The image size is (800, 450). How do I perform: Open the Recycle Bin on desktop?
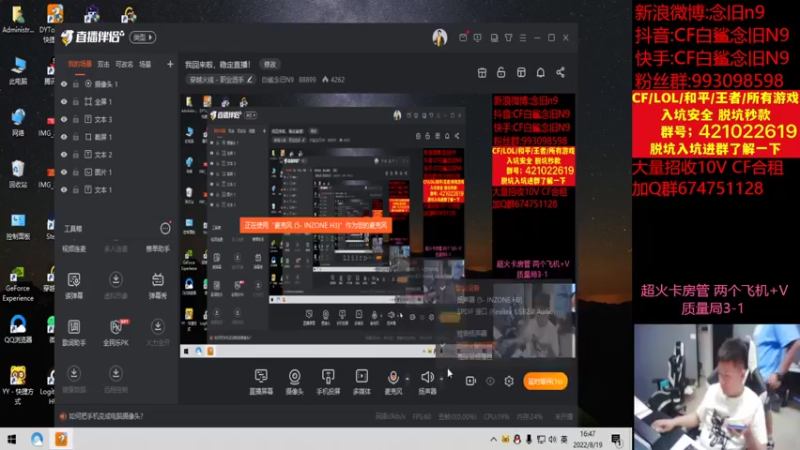18,174
